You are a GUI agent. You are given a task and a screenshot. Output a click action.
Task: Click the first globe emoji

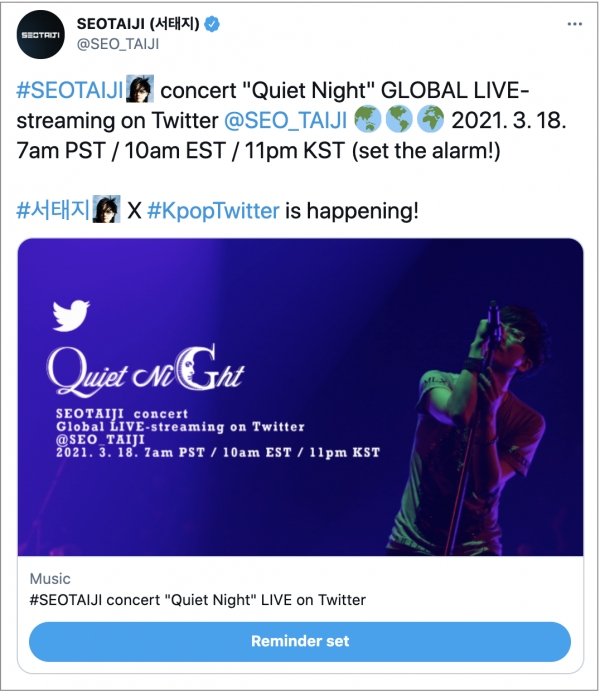[x=368, y=119]
